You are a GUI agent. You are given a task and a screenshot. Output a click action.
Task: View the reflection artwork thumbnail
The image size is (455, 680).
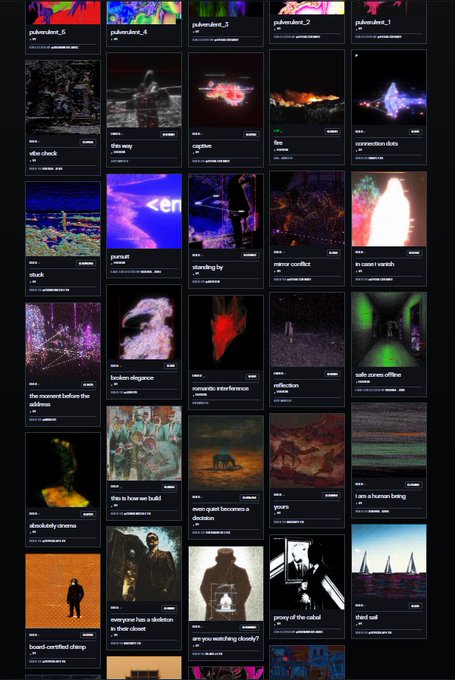click(x=307, y=330)
